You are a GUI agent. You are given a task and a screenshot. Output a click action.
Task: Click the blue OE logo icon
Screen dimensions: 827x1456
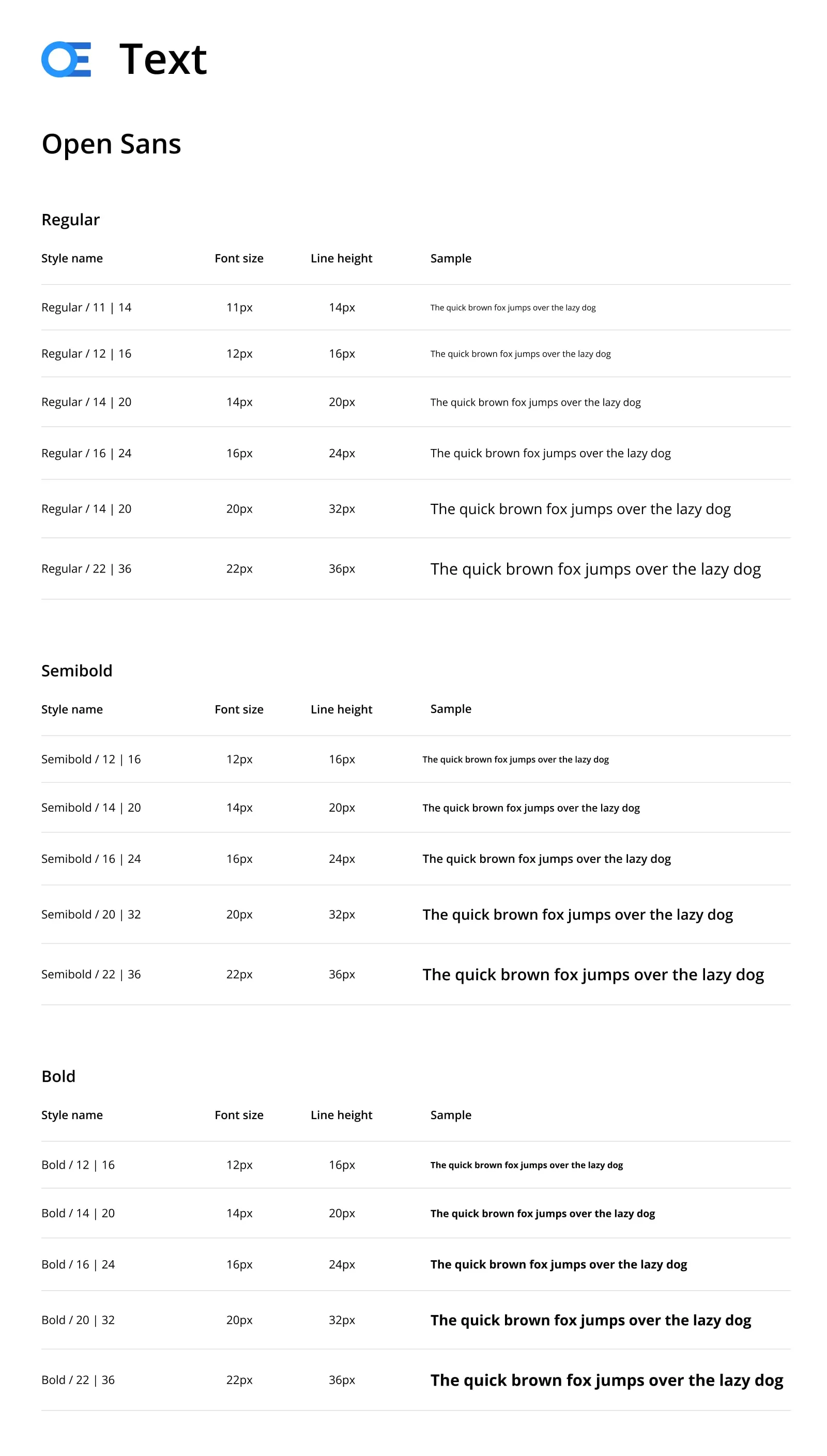66,59
